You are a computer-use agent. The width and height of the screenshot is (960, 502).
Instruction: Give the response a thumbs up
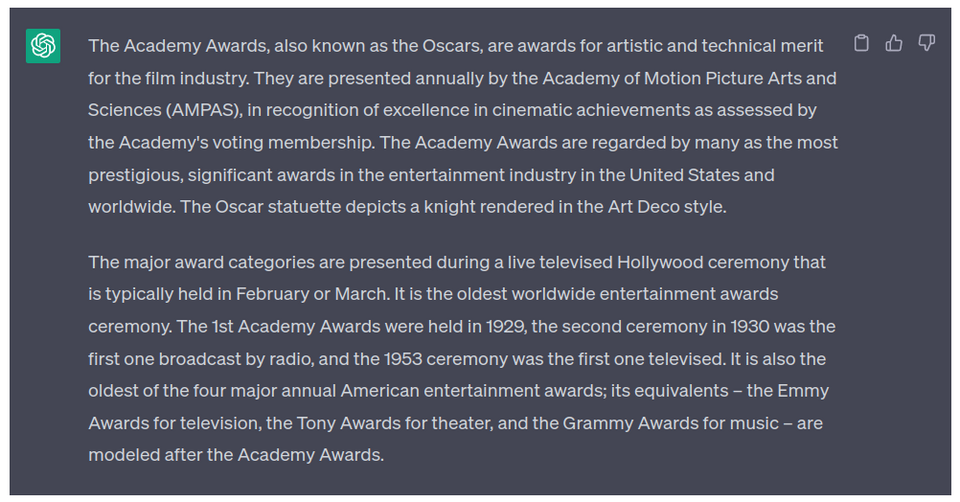point(894,43)
